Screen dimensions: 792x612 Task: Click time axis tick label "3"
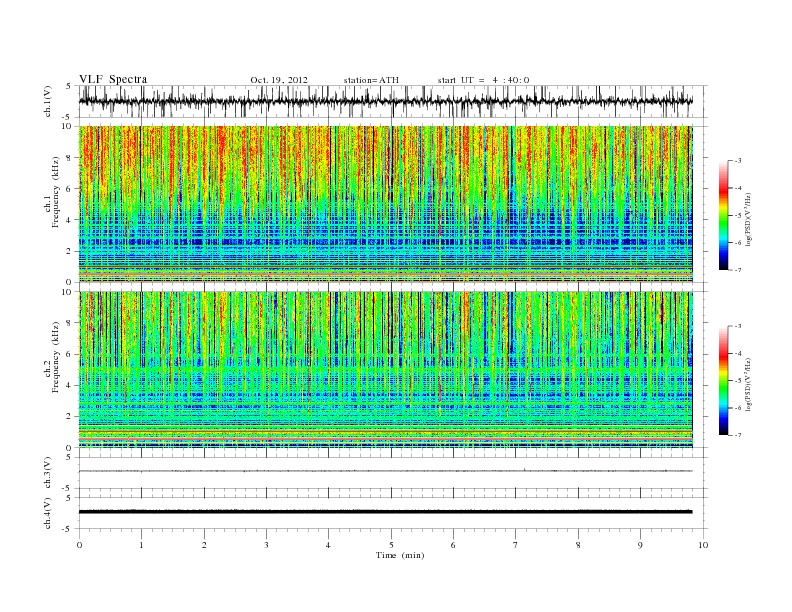click(x=266, y=545)
